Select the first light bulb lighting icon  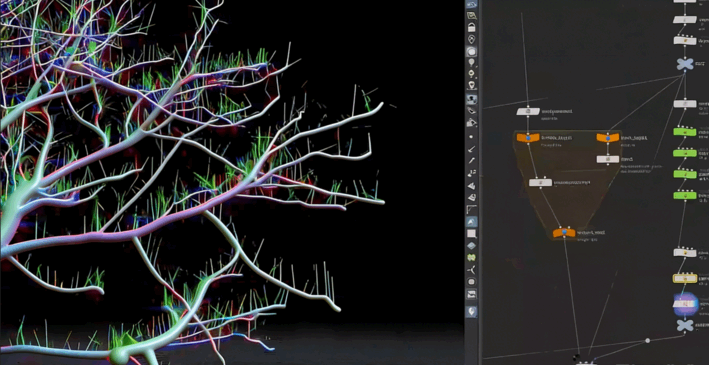point(472,63)
